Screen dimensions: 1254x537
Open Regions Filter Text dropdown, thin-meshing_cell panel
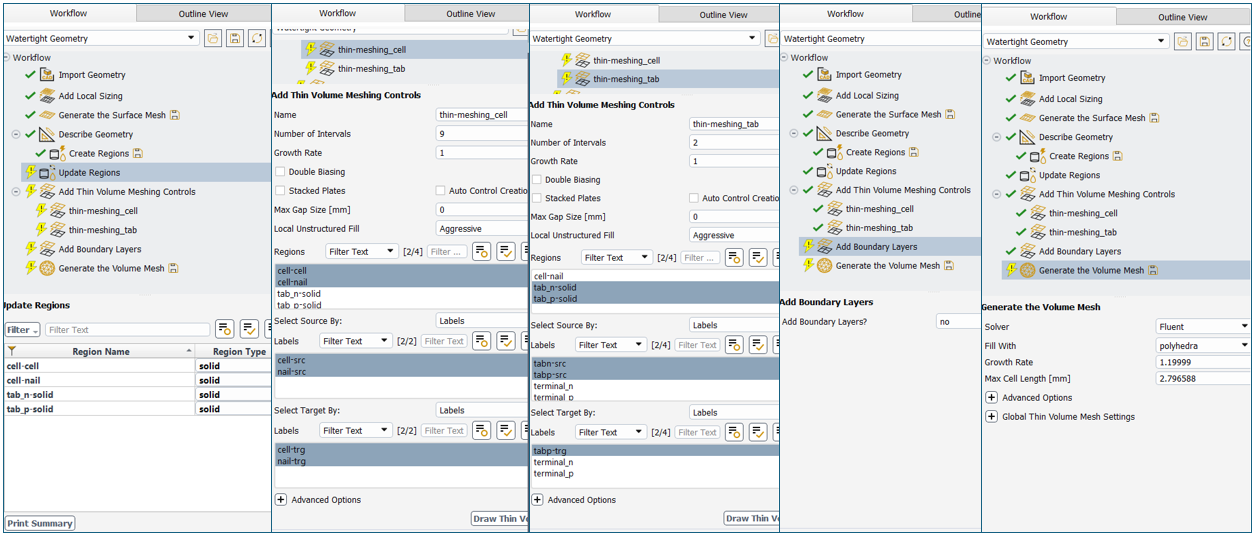click(x=361, y=252)
